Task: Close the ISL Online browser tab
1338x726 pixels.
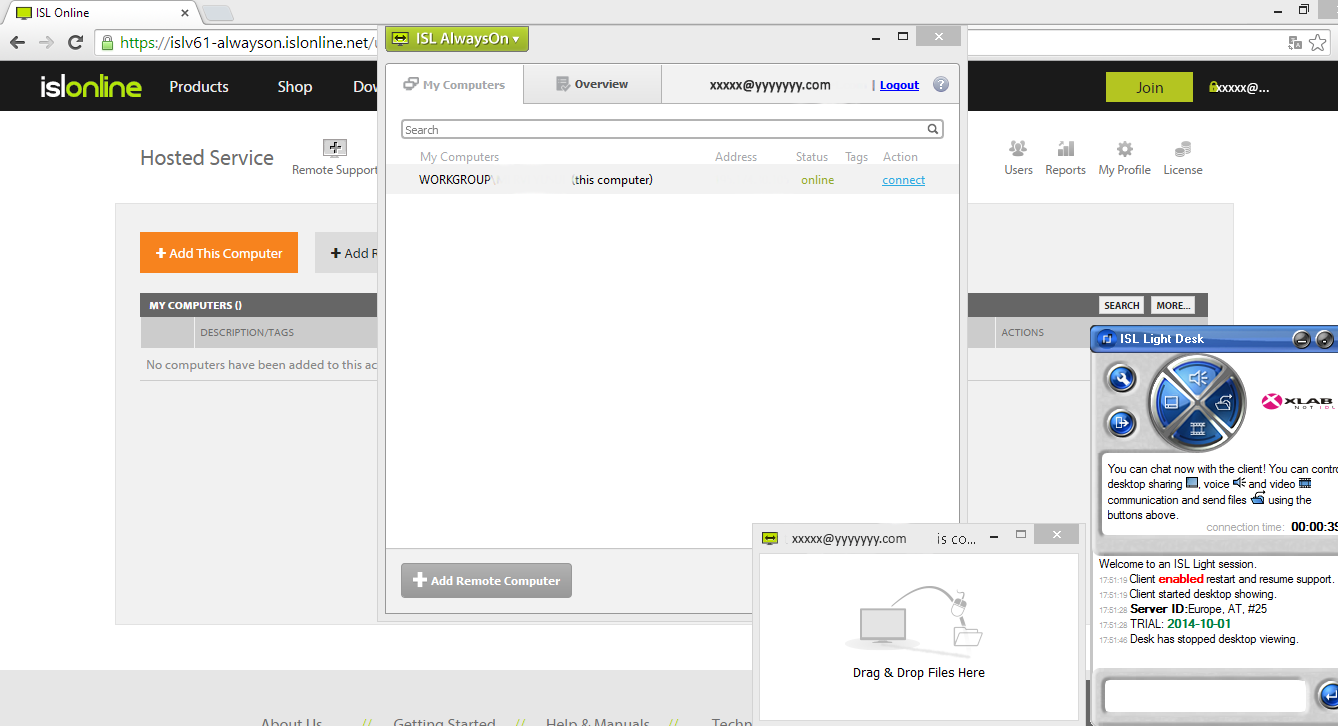Action: (187, 12)
